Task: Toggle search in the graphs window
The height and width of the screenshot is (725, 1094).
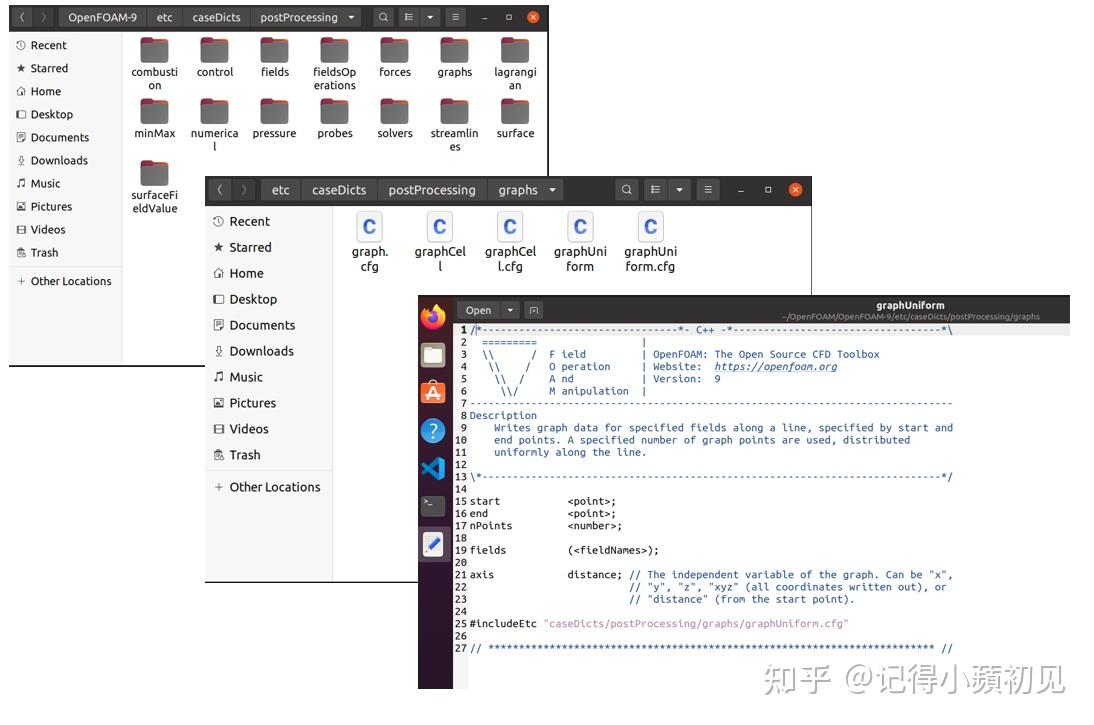Action: [x=626, y=190]
